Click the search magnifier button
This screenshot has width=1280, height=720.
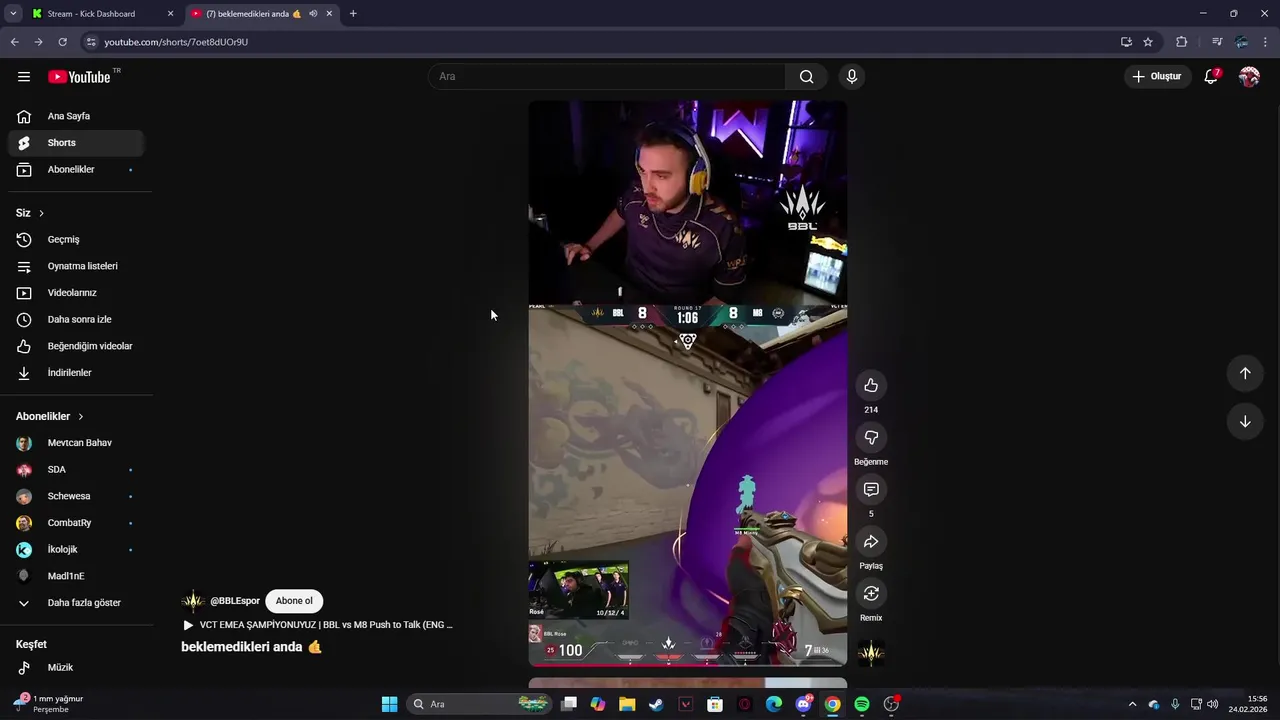pyautogui.click(x=806, y=77)
